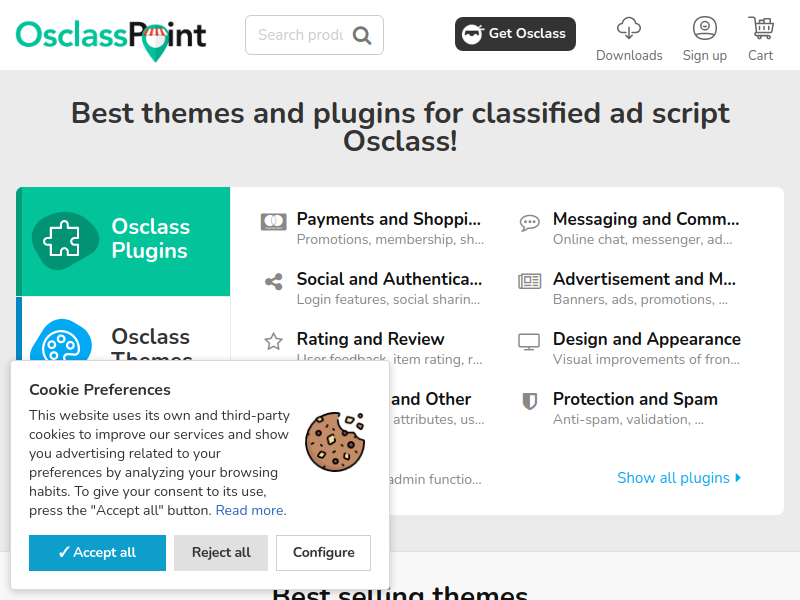Click "Online chat, messenger, ad..." description

pos(642,239)
